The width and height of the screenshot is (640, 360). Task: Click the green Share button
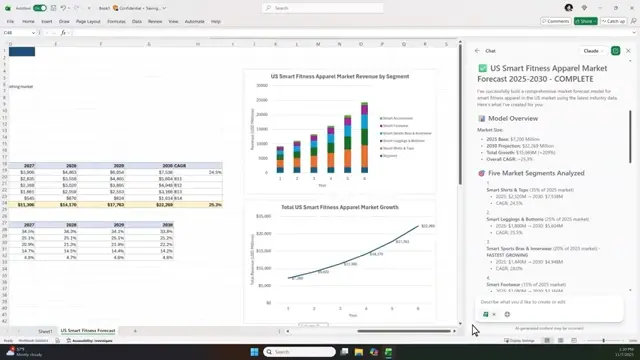(x=585, y=21)
